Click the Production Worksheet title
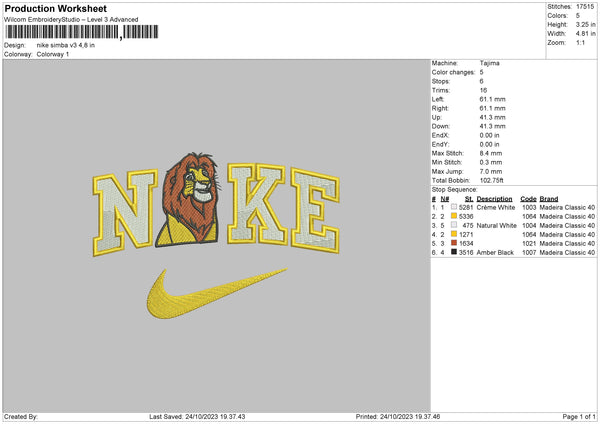600x424 pixels. pos(55,8)
